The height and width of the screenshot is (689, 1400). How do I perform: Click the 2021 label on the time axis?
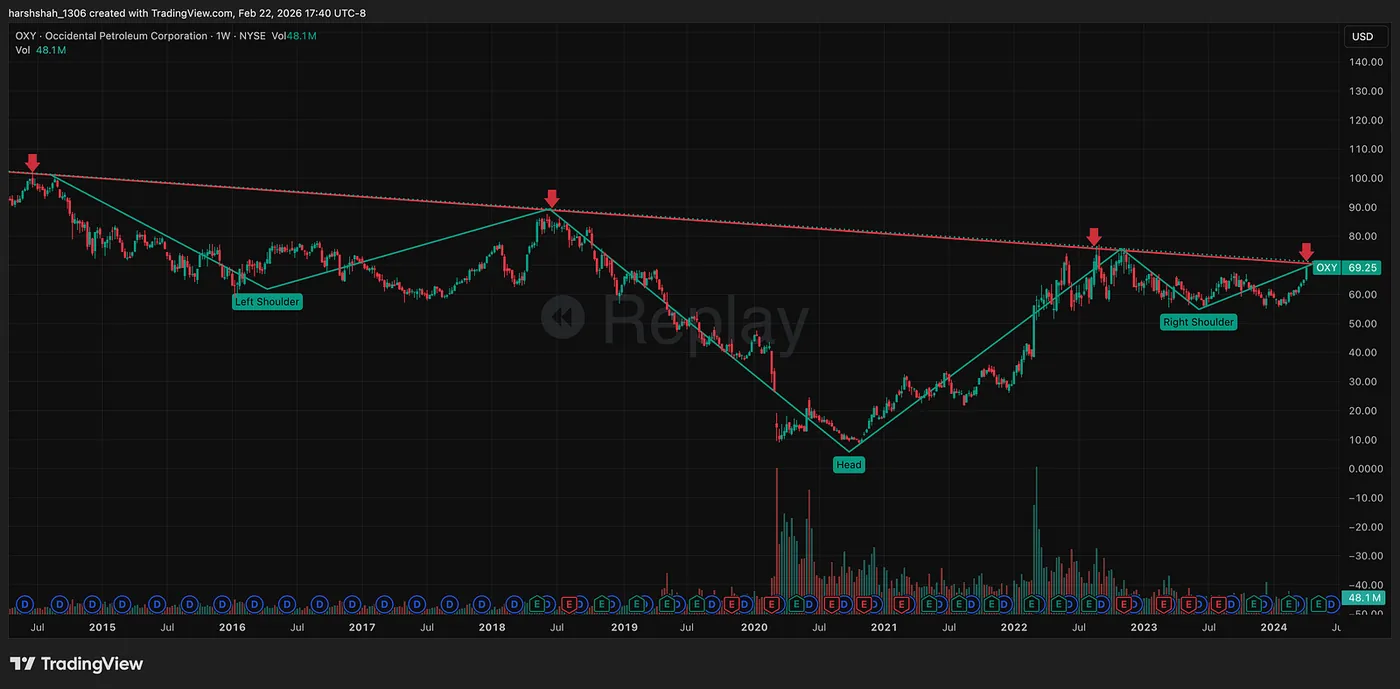click(x=884, y=628)
